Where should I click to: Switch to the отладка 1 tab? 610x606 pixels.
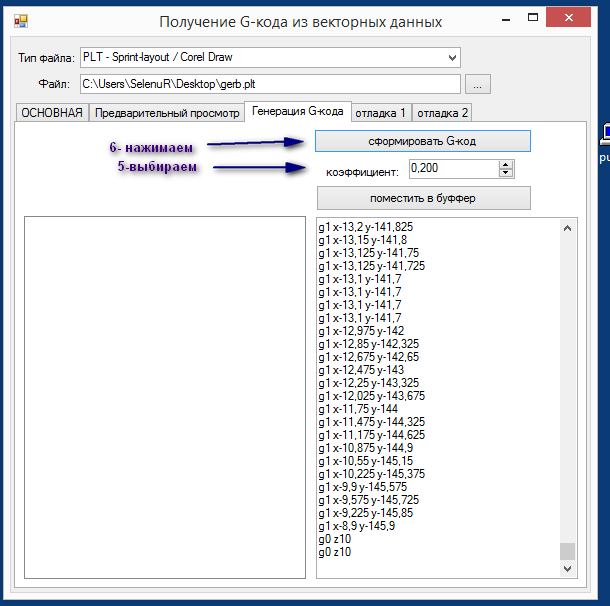(x=381, y=113)
